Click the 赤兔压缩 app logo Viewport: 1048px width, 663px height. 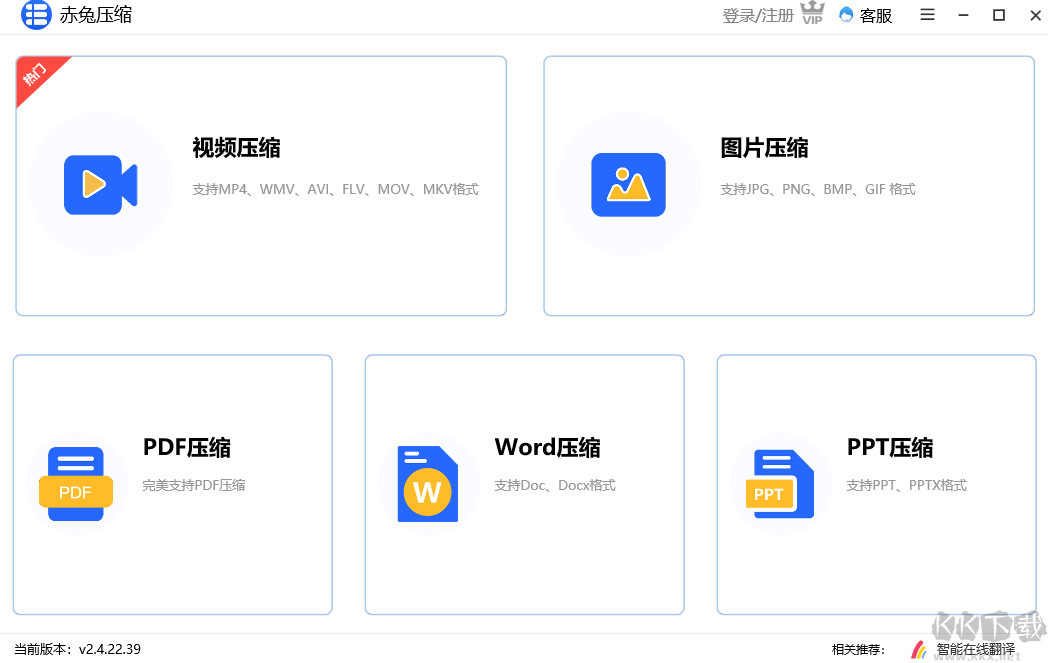(x=36, y=15)
